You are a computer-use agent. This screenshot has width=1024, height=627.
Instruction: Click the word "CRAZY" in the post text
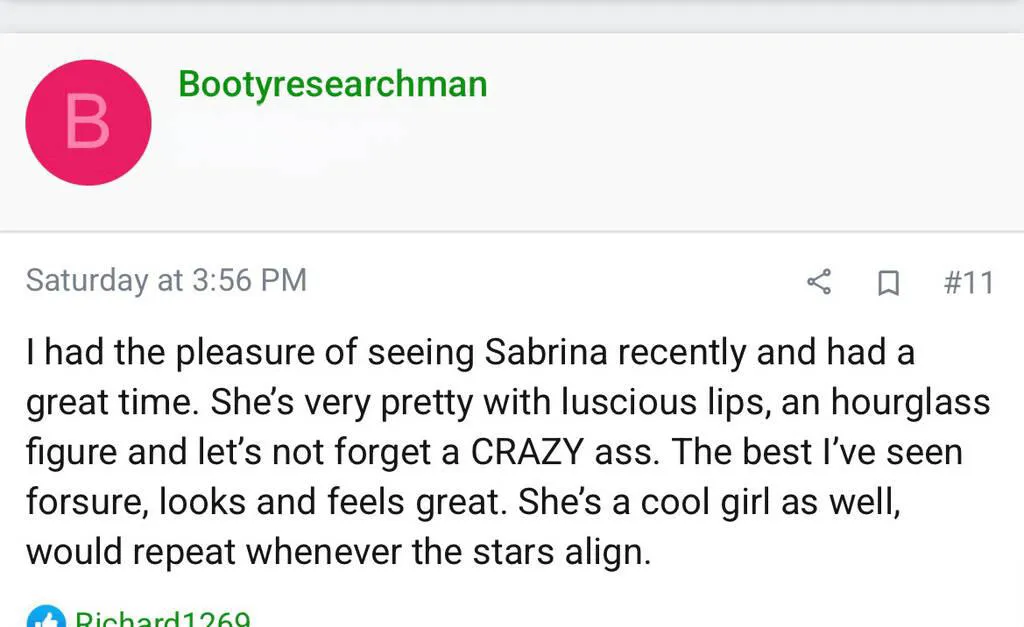pos(522,452)
